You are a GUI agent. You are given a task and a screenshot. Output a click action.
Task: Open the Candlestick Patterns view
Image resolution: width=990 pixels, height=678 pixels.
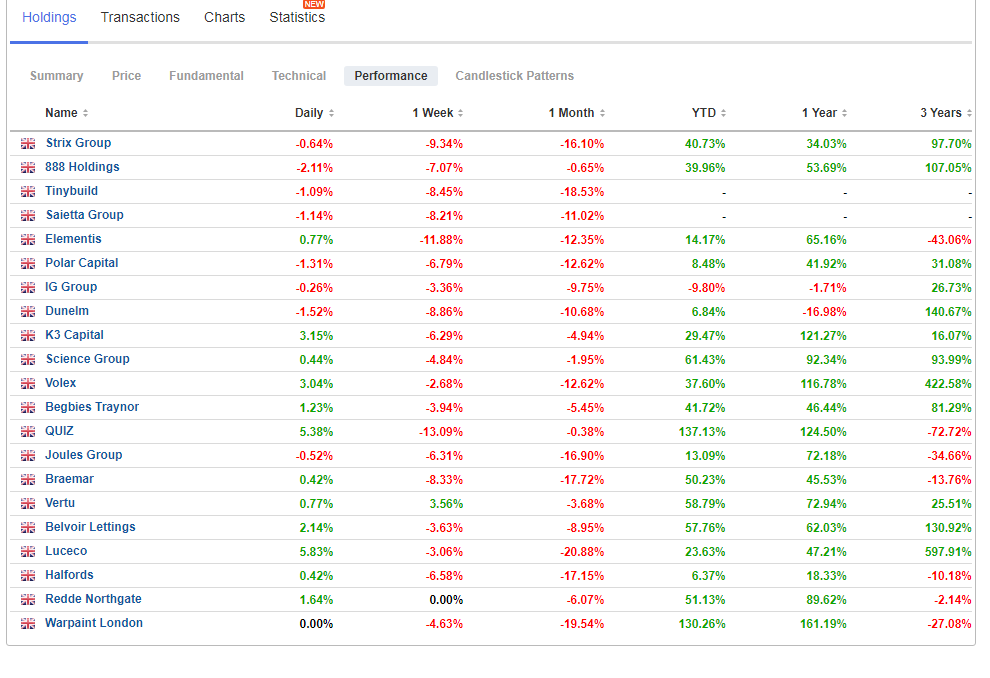click(515, 76)
